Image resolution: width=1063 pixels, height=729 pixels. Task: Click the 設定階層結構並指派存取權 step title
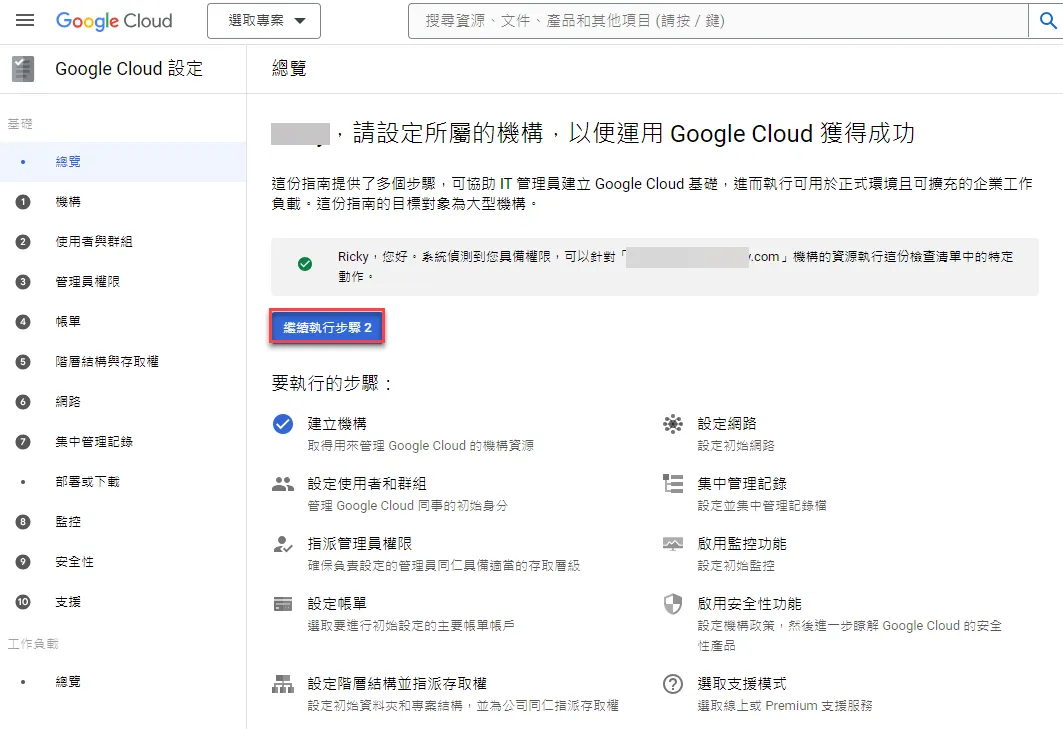point(397,684)
